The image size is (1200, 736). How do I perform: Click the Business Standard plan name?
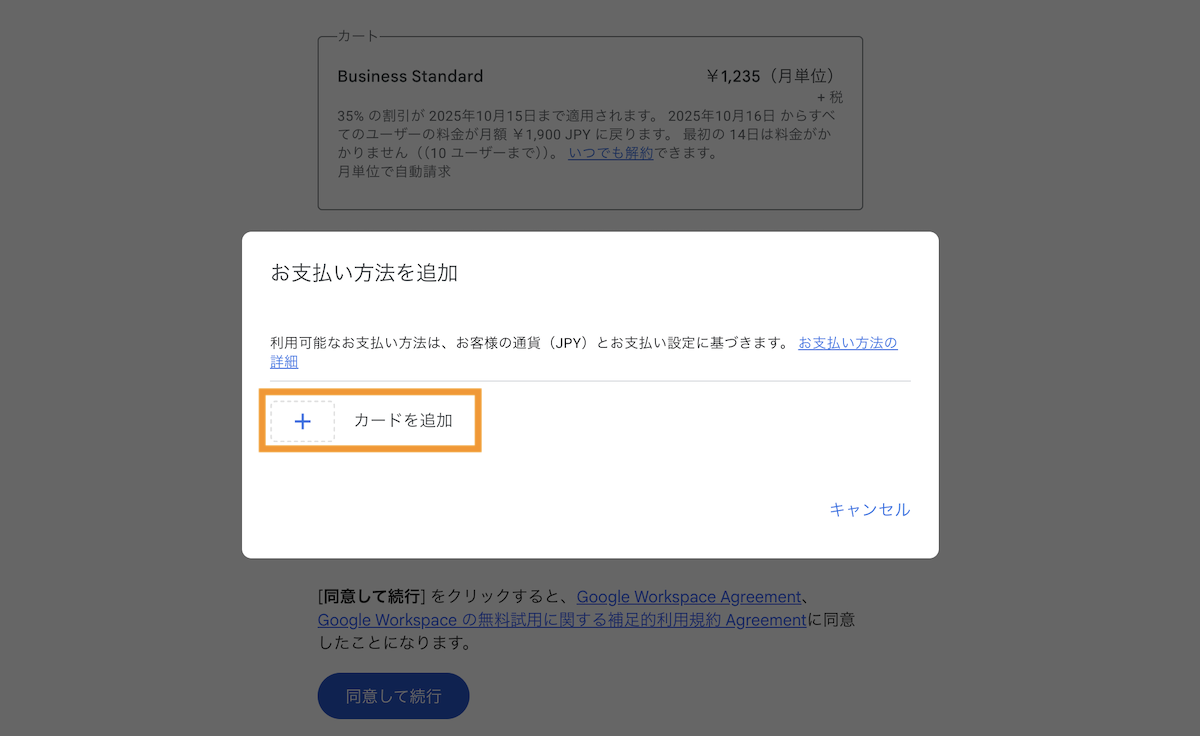410,76
